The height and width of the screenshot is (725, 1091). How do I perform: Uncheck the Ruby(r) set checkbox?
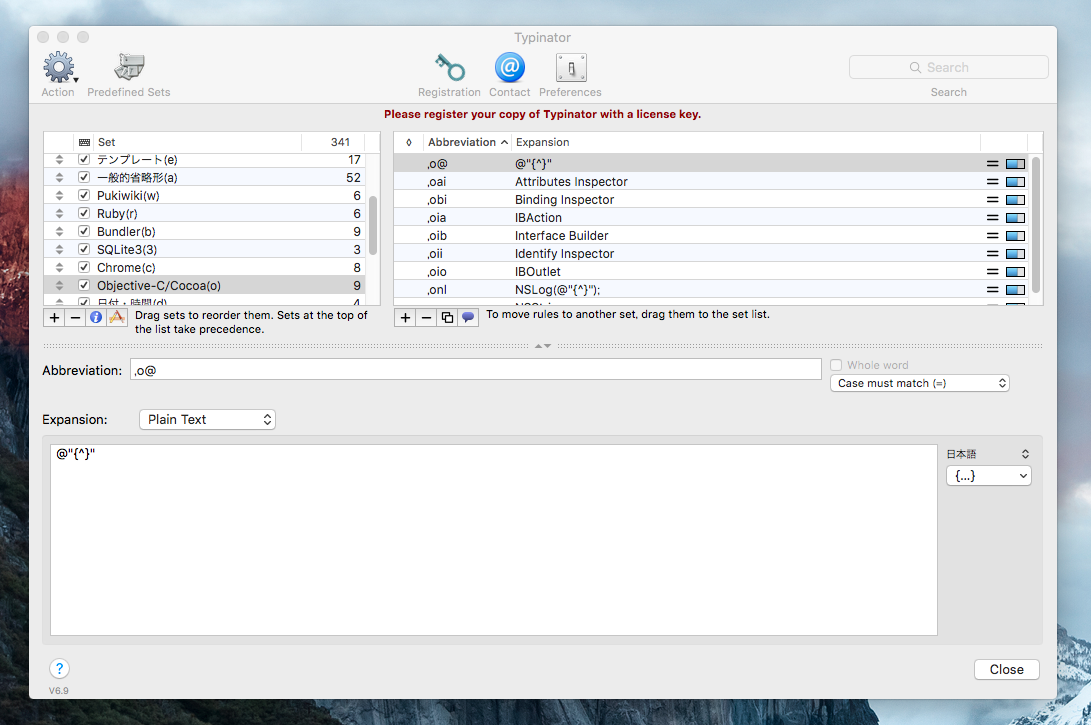84,214
